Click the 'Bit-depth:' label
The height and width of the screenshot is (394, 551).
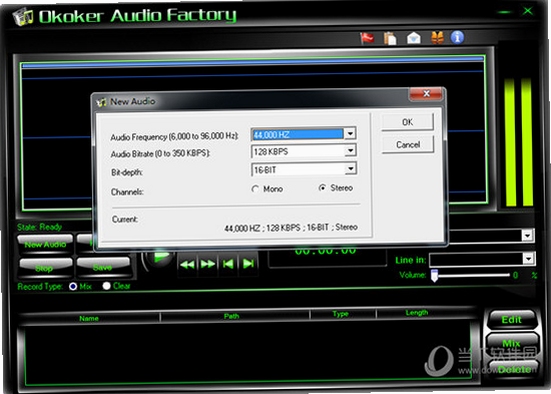(x=127, y=173)
